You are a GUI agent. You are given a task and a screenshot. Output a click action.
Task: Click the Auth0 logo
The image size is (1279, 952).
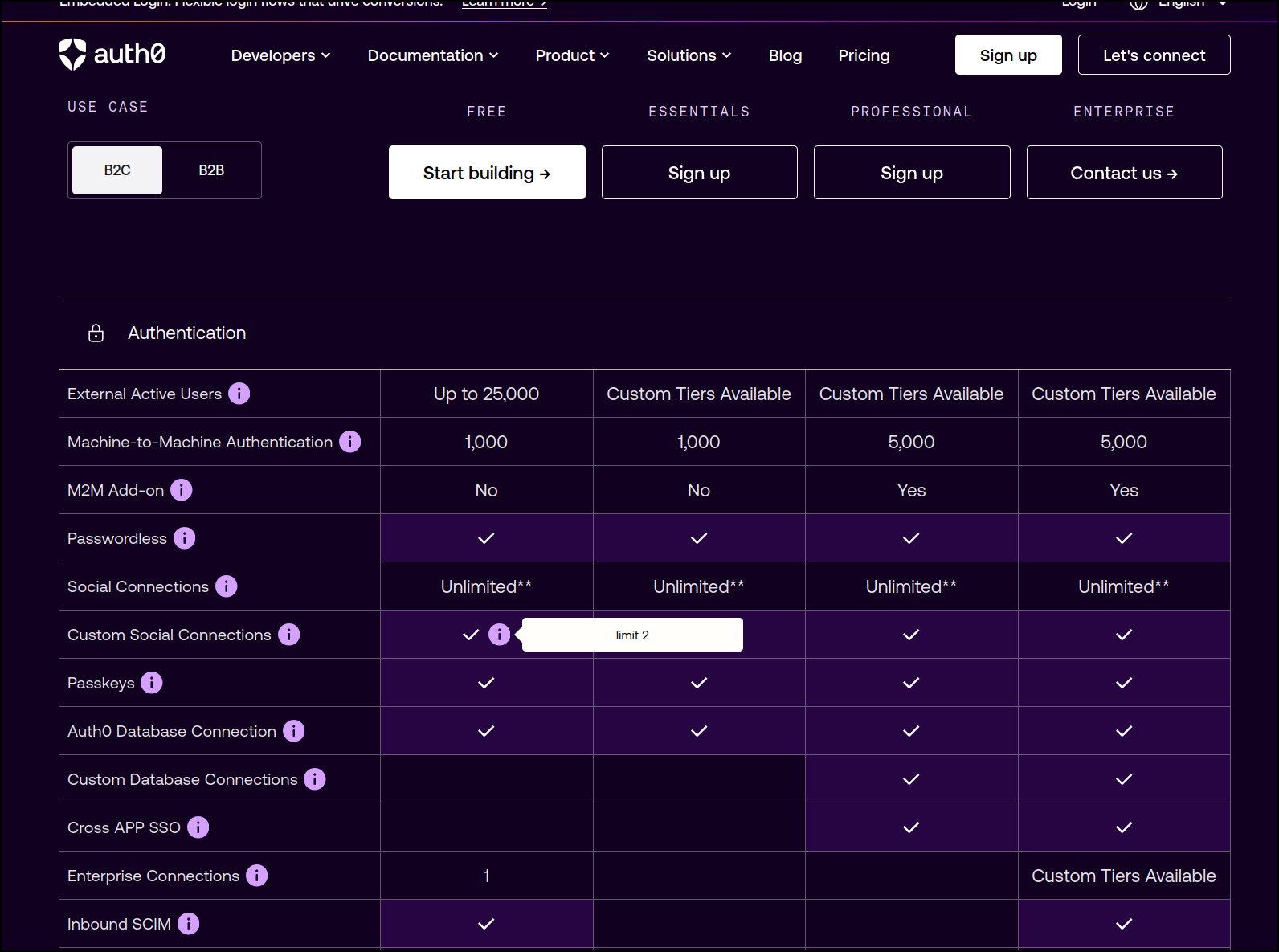[x=112, y=55]
